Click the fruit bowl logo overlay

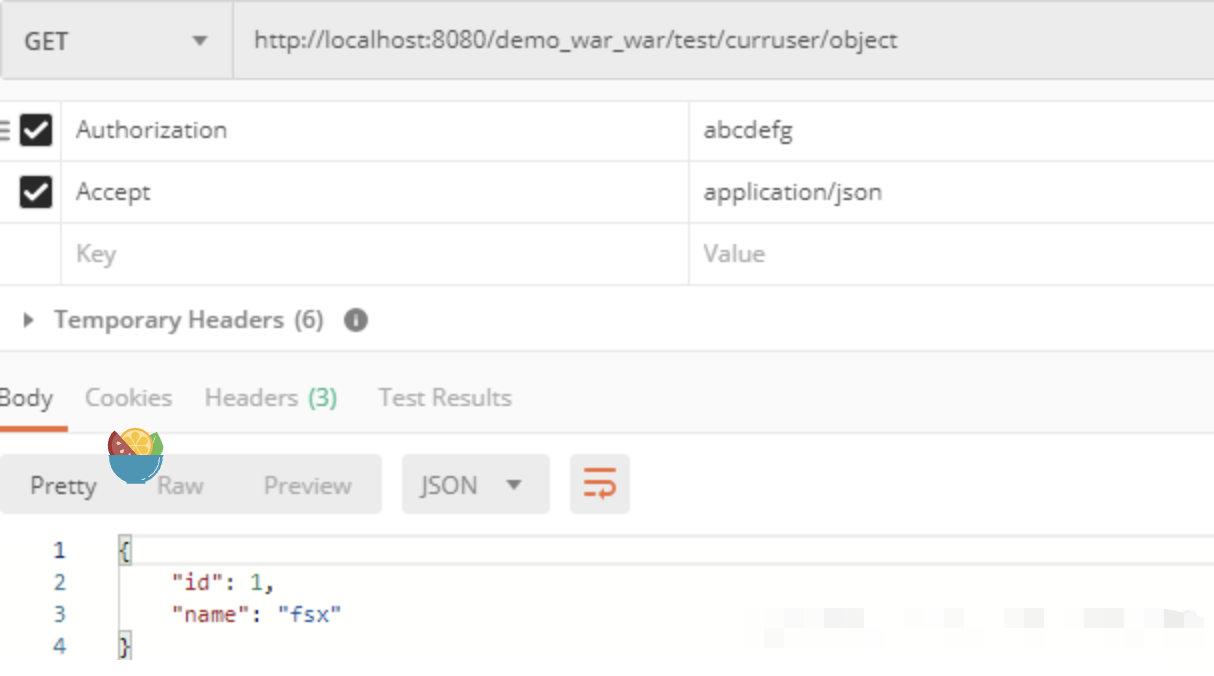click(135, 456)
